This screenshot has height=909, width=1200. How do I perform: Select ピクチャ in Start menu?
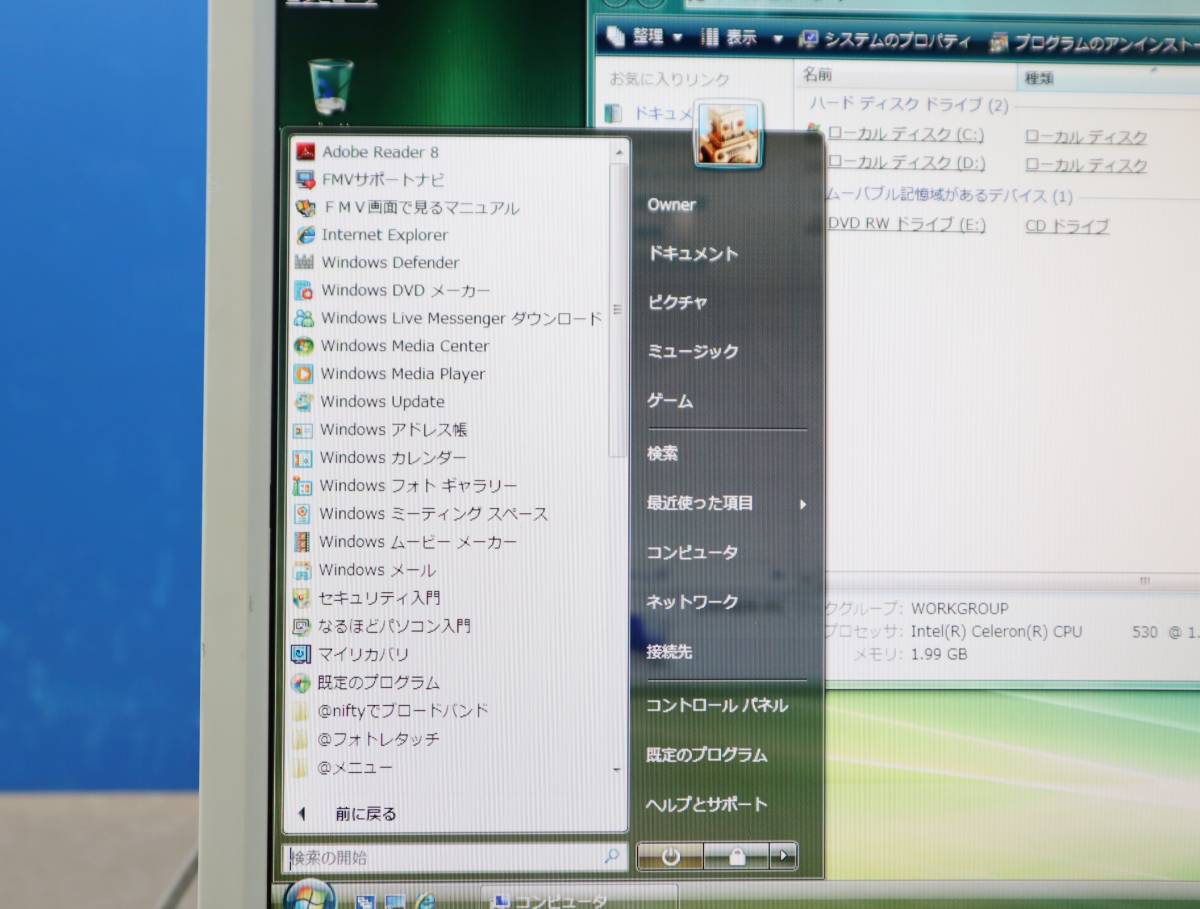click(x=677, y=303)
